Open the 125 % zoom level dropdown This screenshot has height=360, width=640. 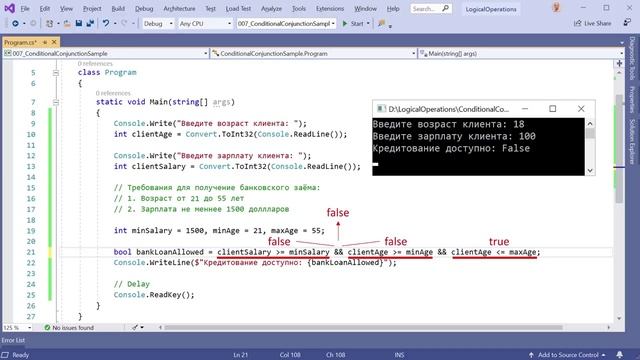coord(17,327)
